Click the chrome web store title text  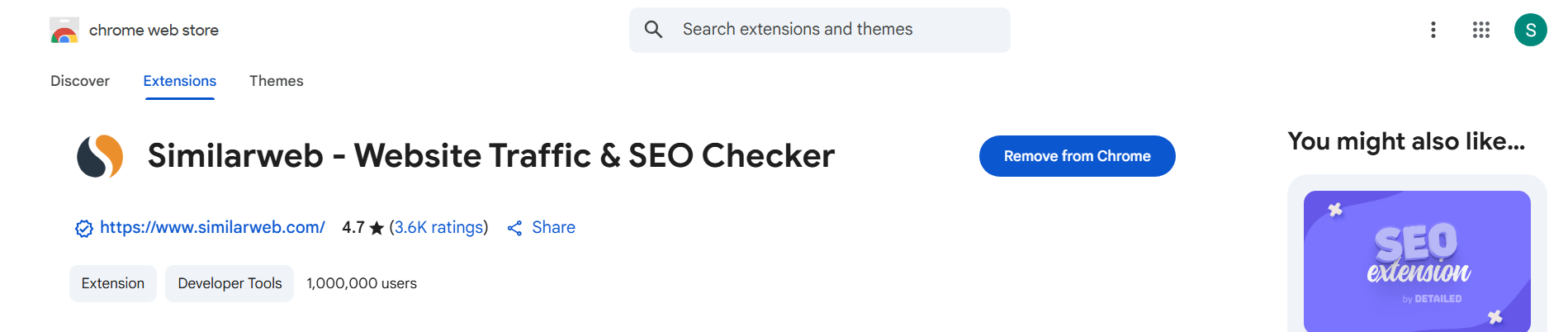point(154,31)
